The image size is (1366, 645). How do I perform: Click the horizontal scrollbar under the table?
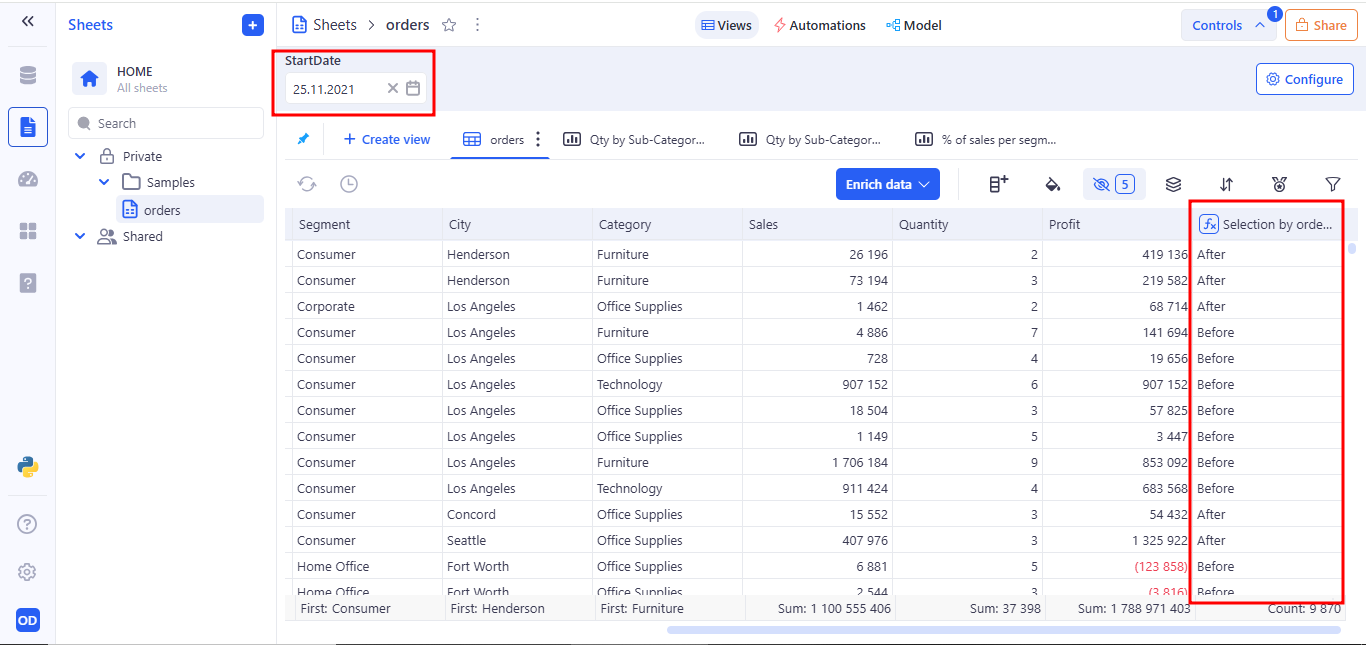pos(1003,630)
